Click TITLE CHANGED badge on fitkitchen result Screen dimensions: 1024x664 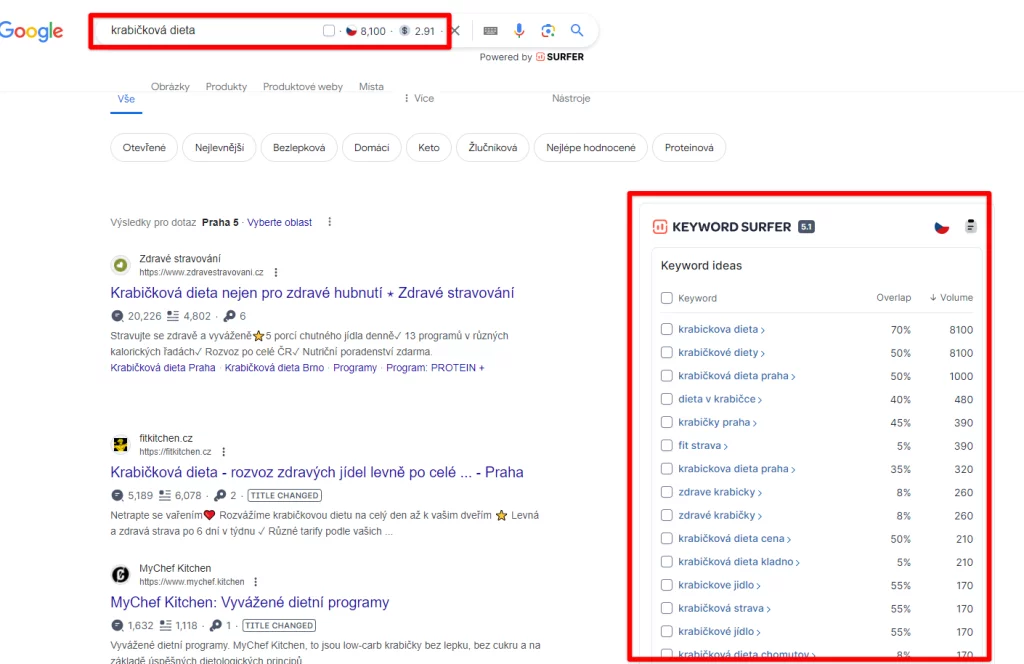(285, 496)
